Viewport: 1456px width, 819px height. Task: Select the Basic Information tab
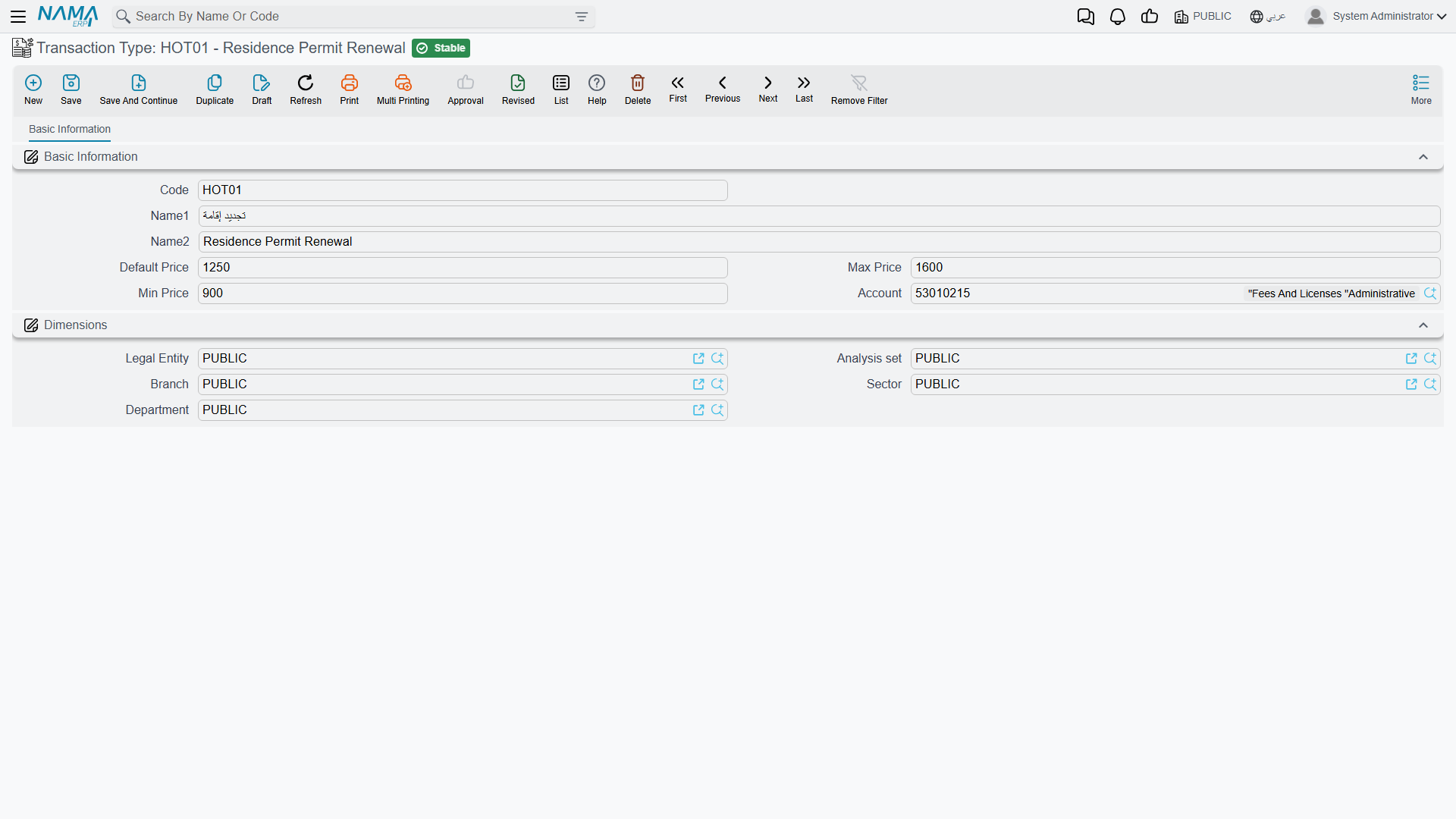click(70, 130)
